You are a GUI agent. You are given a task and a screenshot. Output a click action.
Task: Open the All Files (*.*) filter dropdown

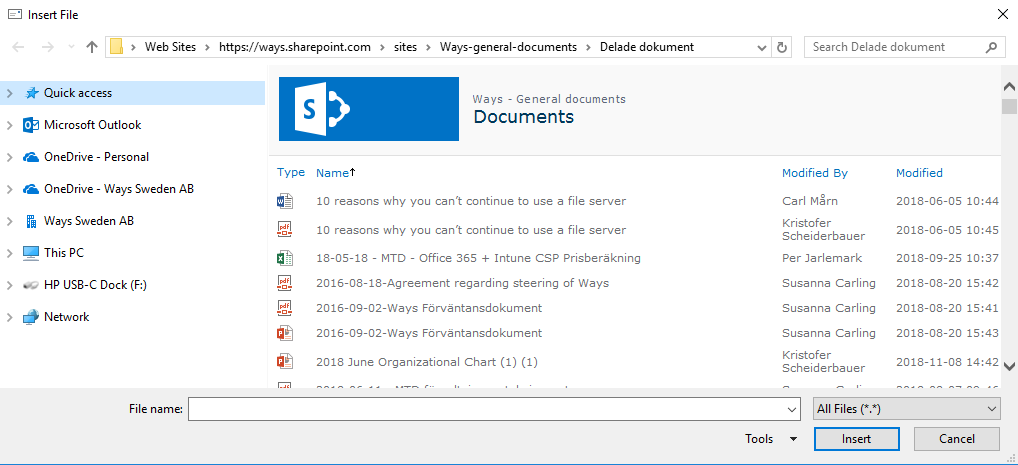pos(906,408)
